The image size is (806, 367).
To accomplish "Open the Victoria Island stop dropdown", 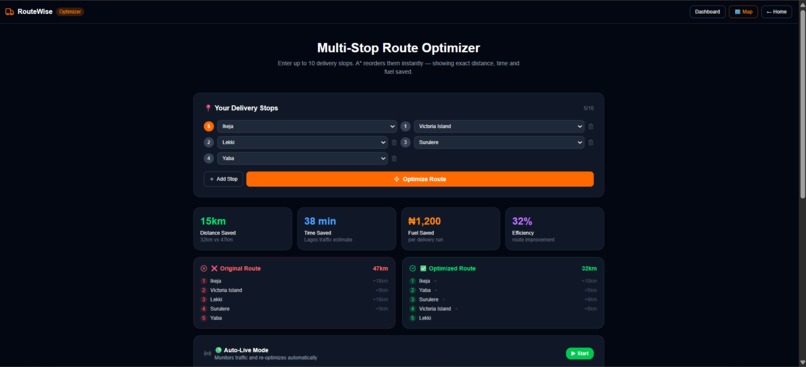I will tap(499, 126).
